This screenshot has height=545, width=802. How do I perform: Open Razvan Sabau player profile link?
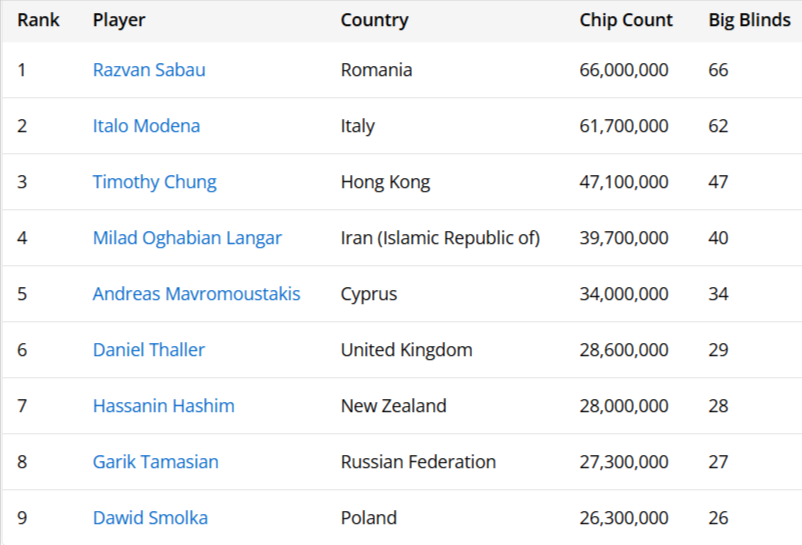click(149, 70)
